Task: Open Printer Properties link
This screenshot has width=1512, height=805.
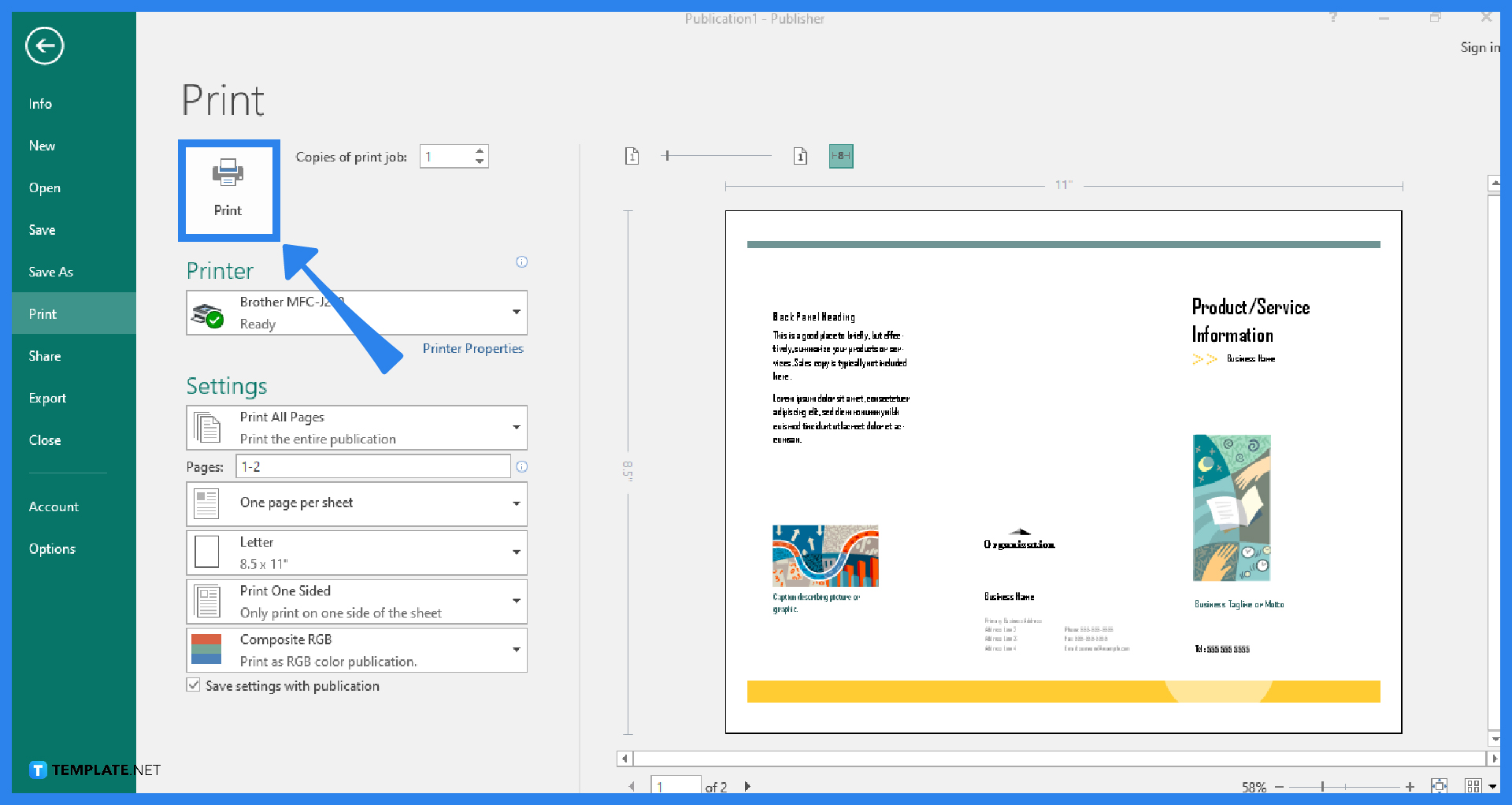Action: (472, 347)
